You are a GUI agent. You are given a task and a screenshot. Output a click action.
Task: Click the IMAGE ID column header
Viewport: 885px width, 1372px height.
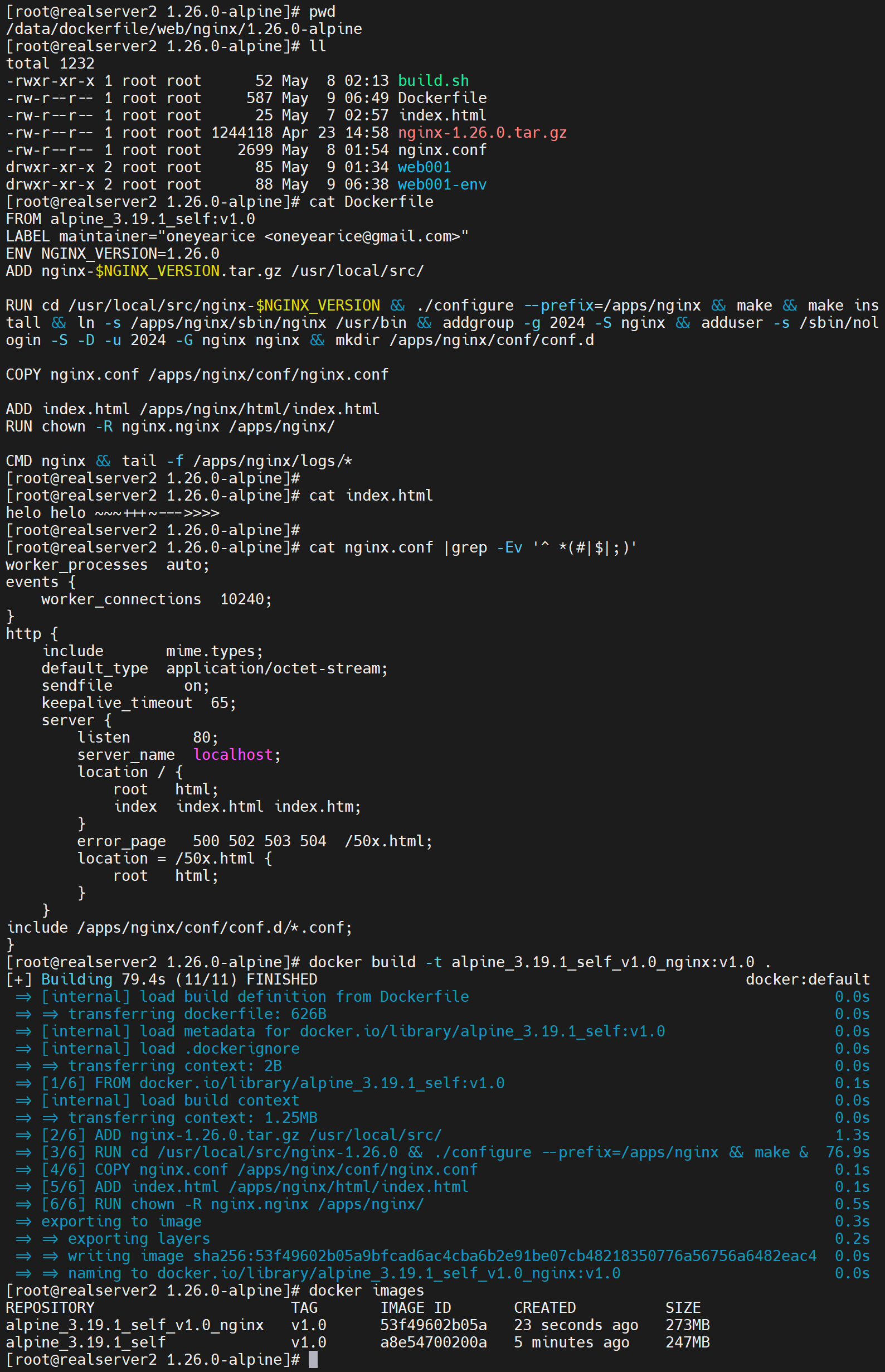415,1308
